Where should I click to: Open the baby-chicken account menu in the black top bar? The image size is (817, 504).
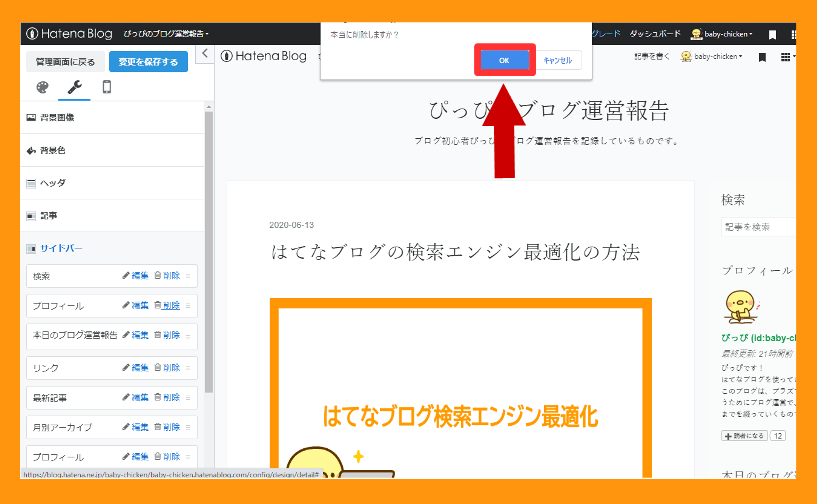click(x=722, y=34)
